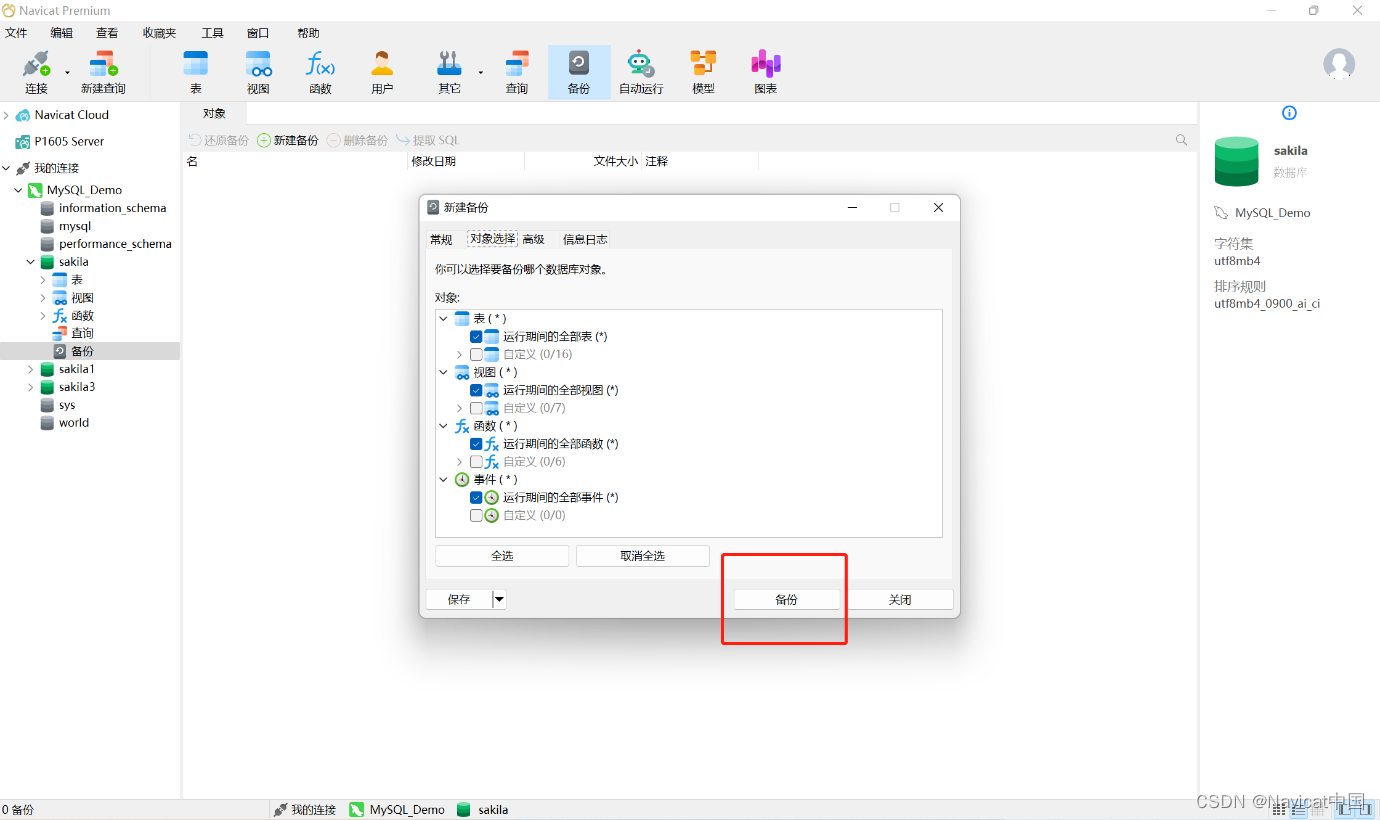The image size is (1380, 820).
Task: Open the 收藏夹 menu
Action: [x=159, y=33]
